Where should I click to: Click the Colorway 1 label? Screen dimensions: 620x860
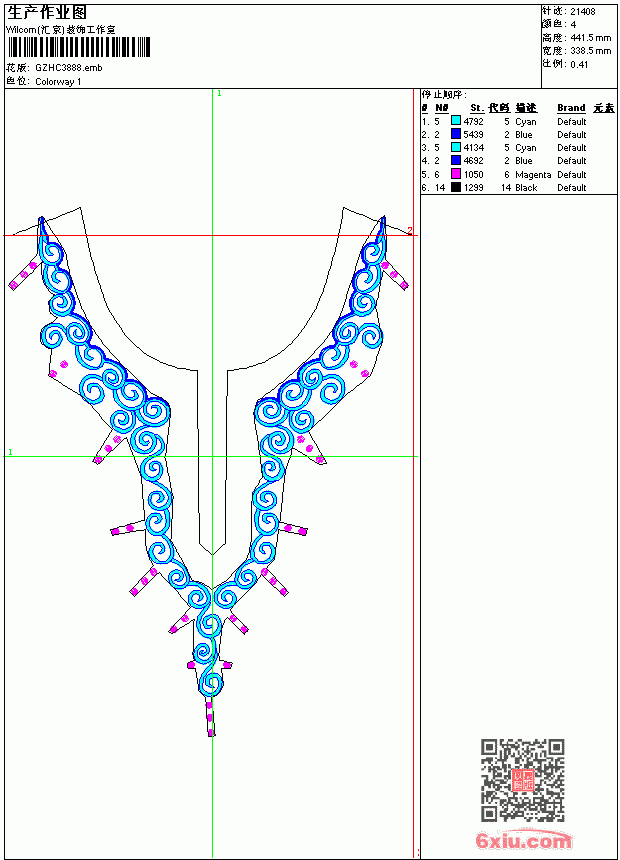click(58, 82)
